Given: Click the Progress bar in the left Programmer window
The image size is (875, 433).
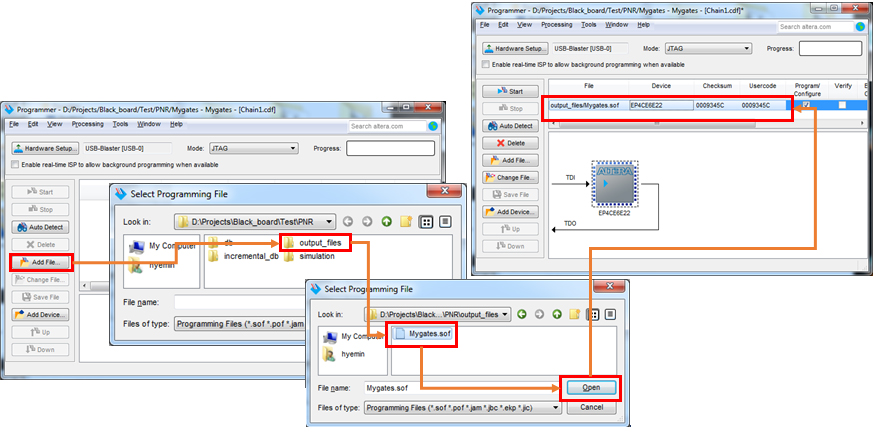Looking at the screenshot, I should click(x=391, y=148).
